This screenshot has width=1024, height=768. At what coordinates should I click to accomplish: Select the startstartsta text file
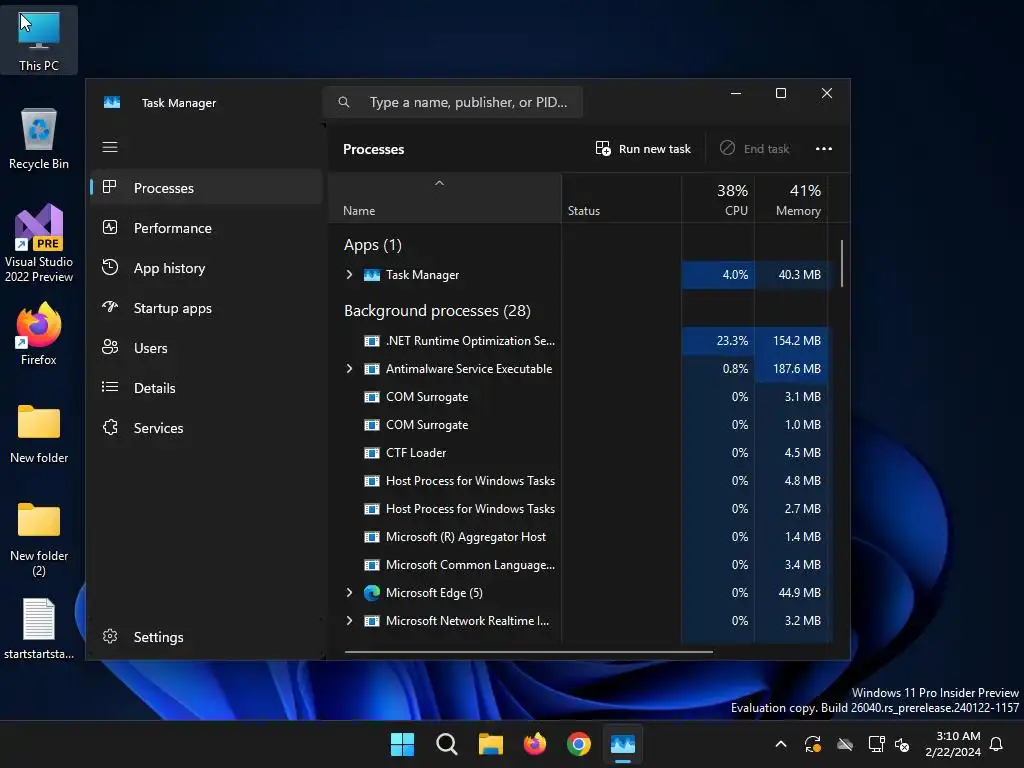point(39,628)
